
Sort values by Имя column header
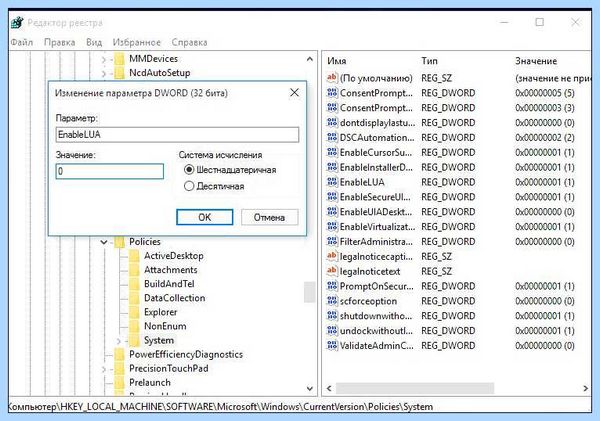(x=337, y=61)
